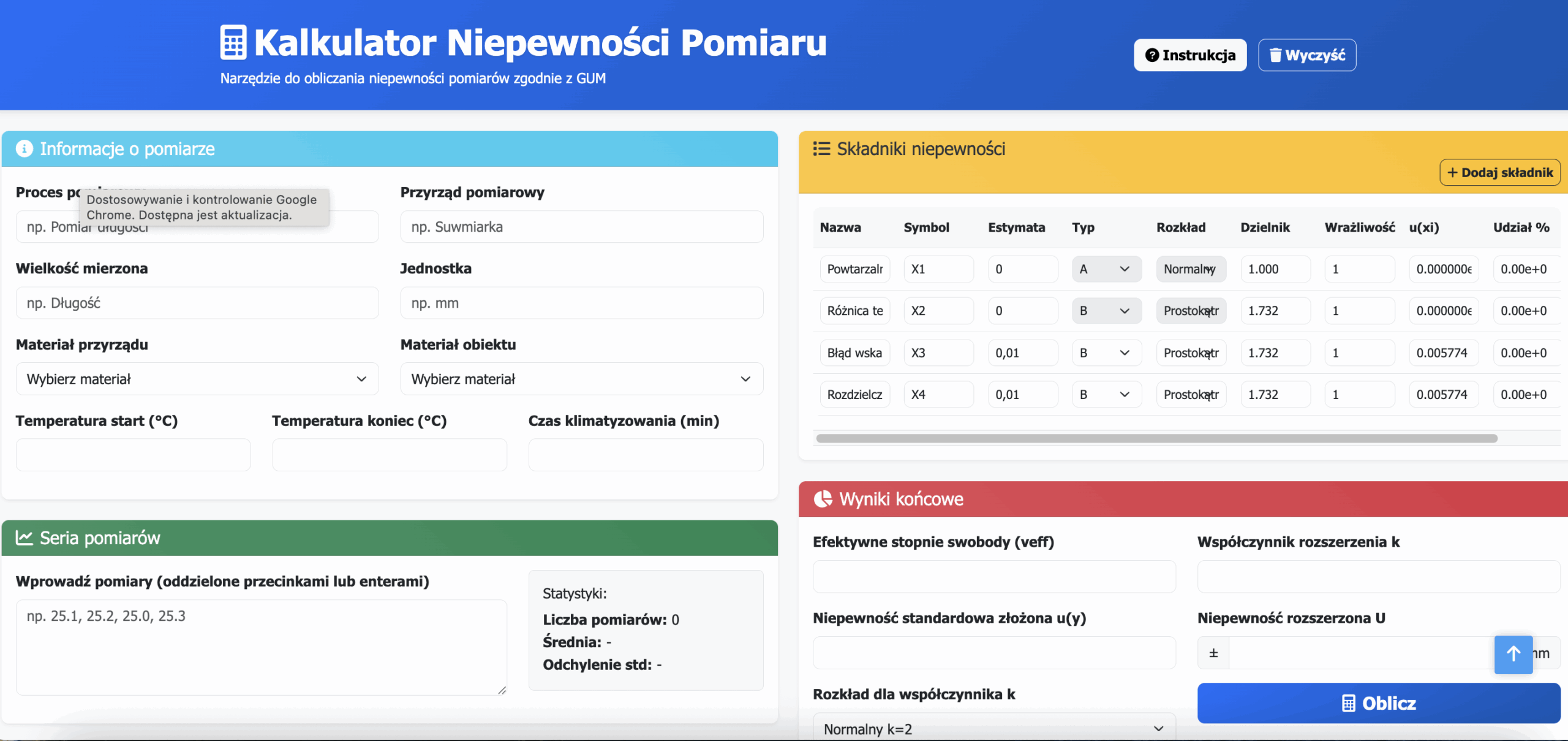Focus the Przyrząd pomiarowy input field
Image resolution: width=1568 pixels, height=741 pixels.
581,227
